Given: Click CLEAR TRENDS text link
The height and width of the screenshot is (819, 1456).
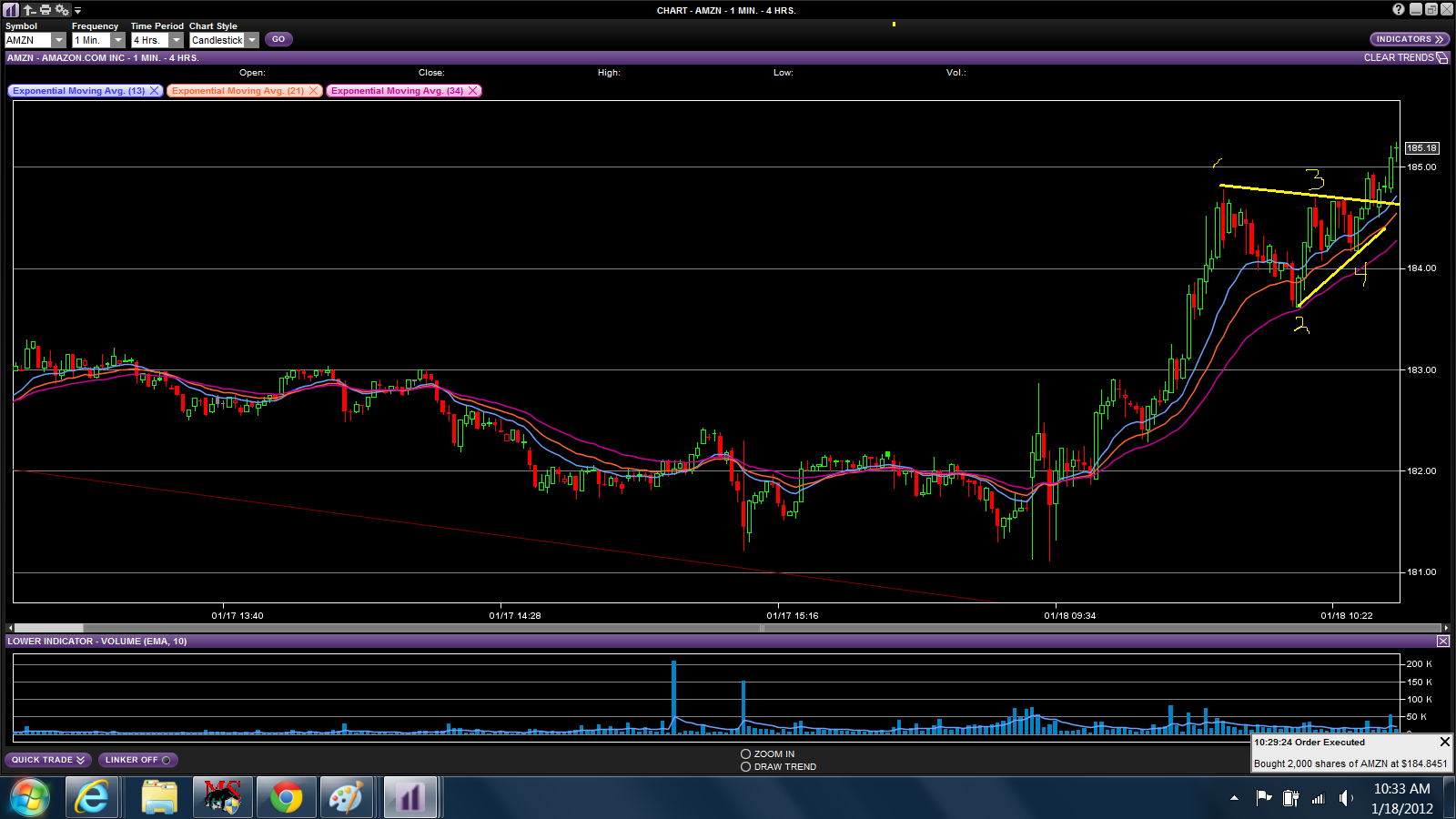Looking at the screenshot, I should click(x=1399, y=57).
